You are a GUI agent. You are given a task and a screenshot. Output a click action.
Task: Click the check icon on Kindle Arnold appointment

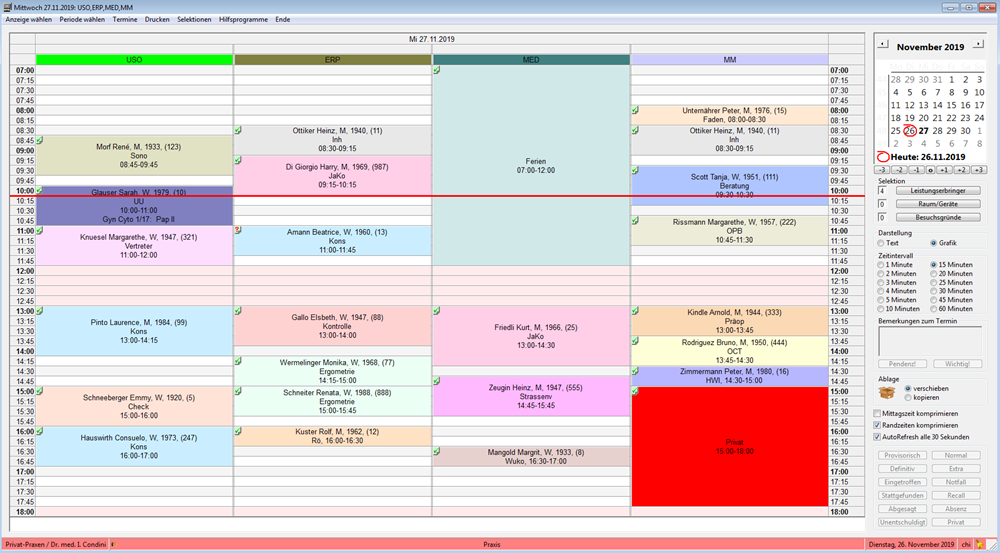click(635, 311)
